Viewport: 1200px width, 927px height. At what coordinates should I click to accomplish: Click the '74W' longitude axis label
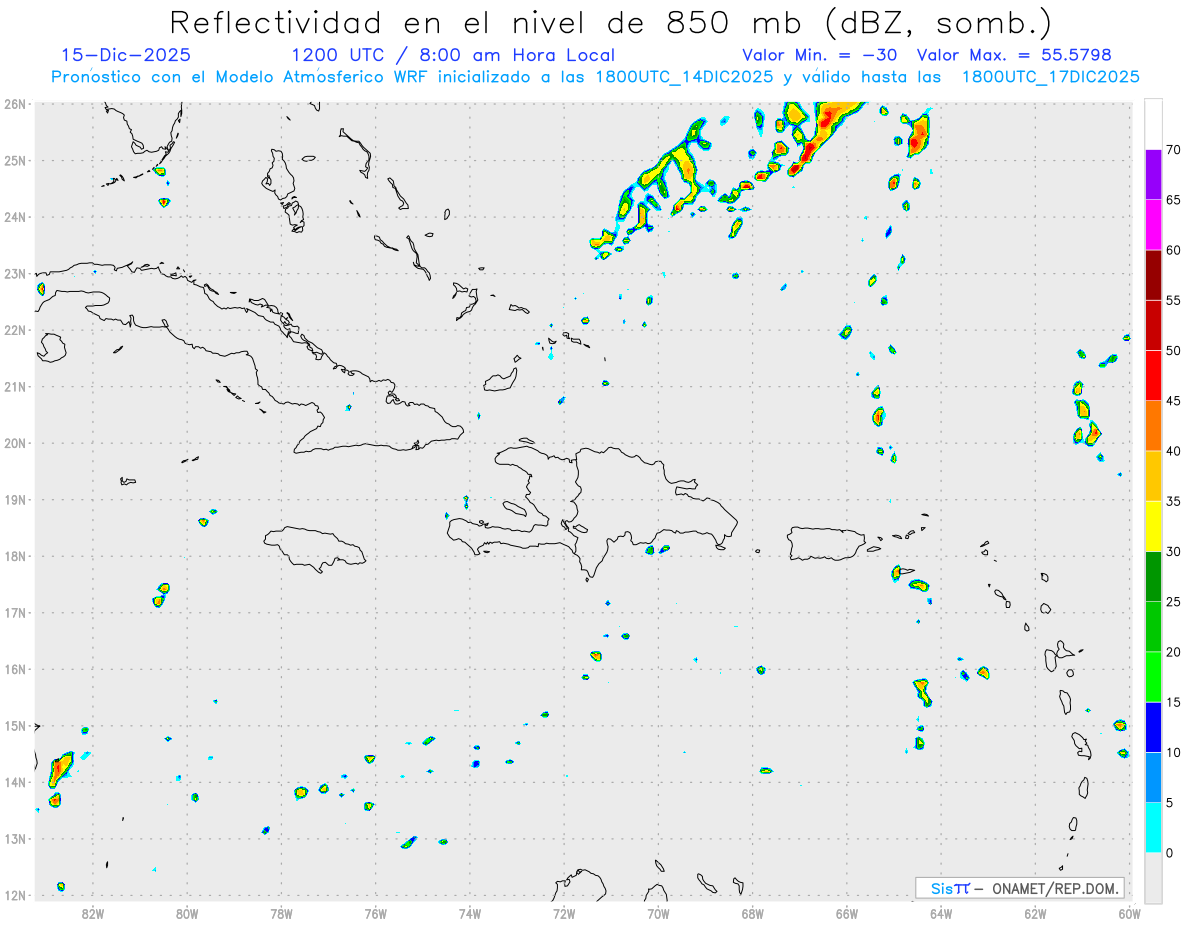tap(470, 913)
